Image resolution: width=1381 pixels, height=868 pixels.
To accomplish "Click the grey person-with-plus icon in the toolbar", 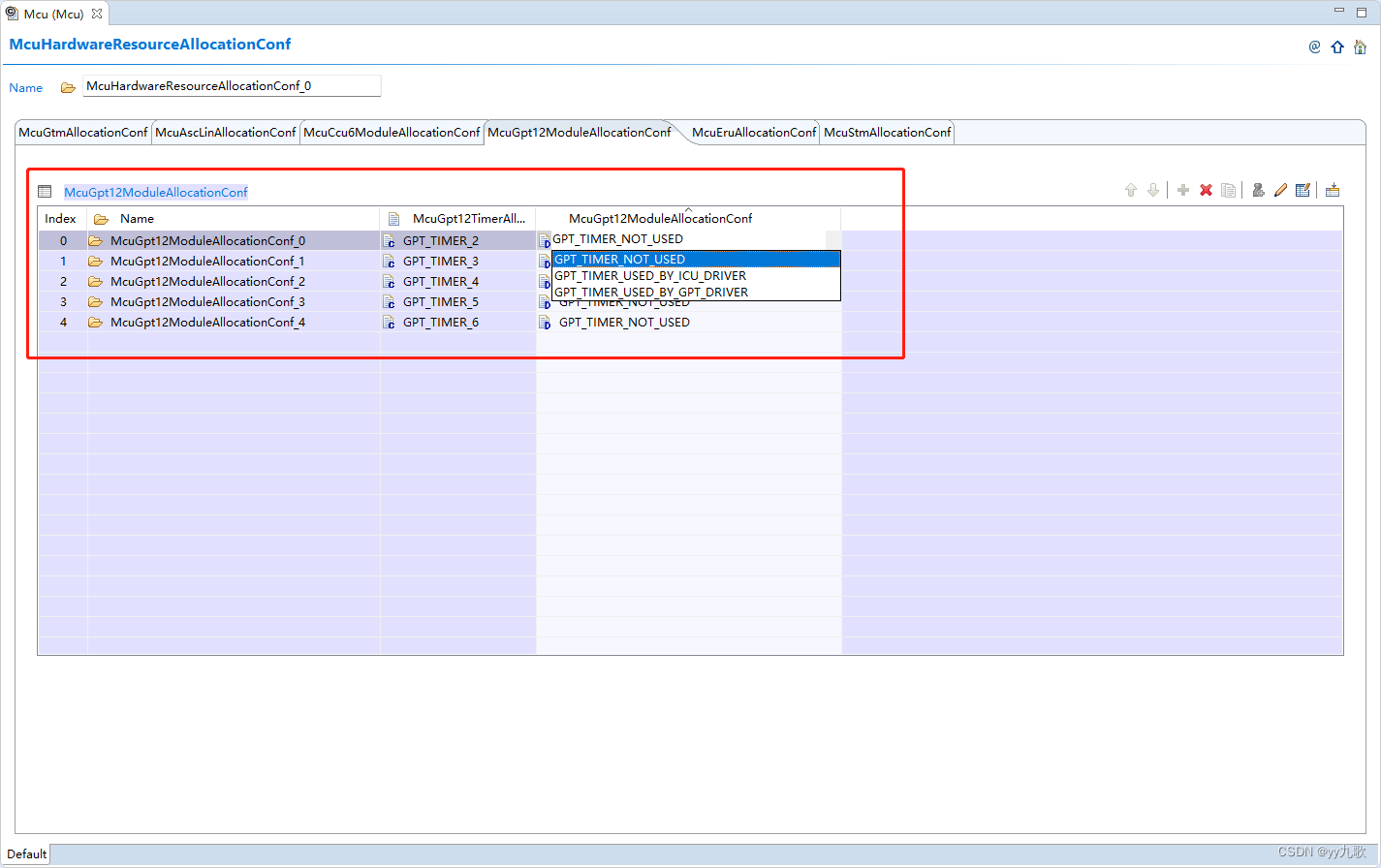I will (x=1258, y=190).
